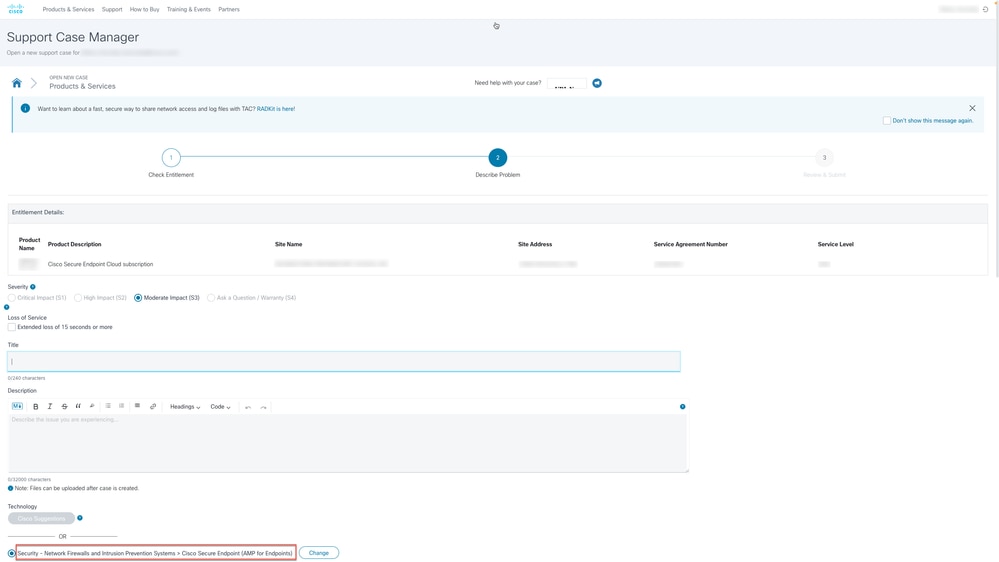
Task: Insert a horizontal rule in the editor
Action: click(137, 406)
